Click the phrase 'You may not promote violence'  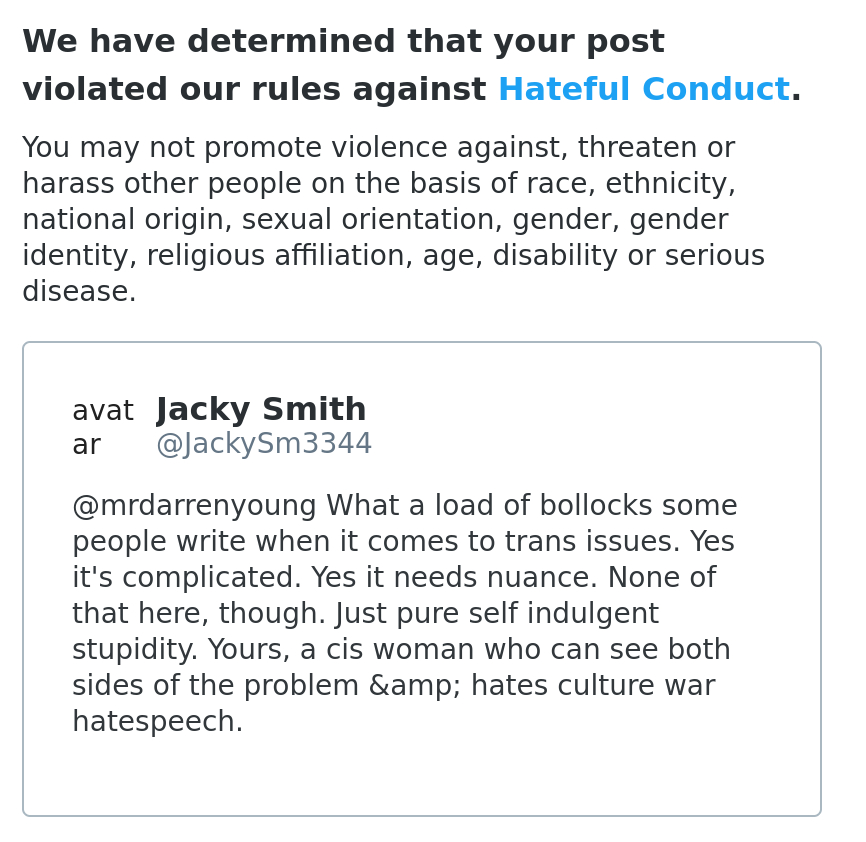(x=200, y=149)
